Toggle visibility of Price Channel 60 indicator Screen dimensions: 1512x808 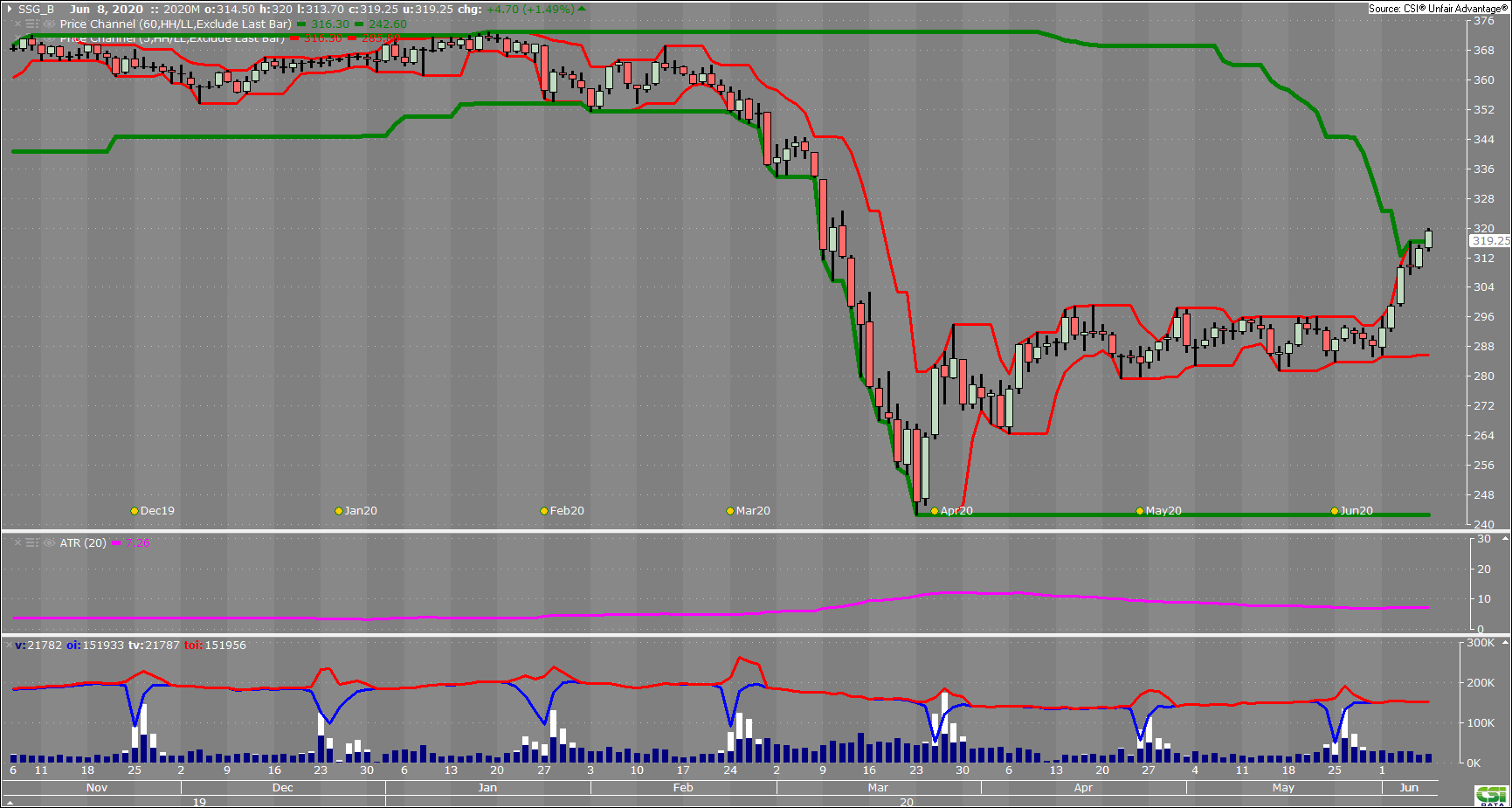point(49,24)
